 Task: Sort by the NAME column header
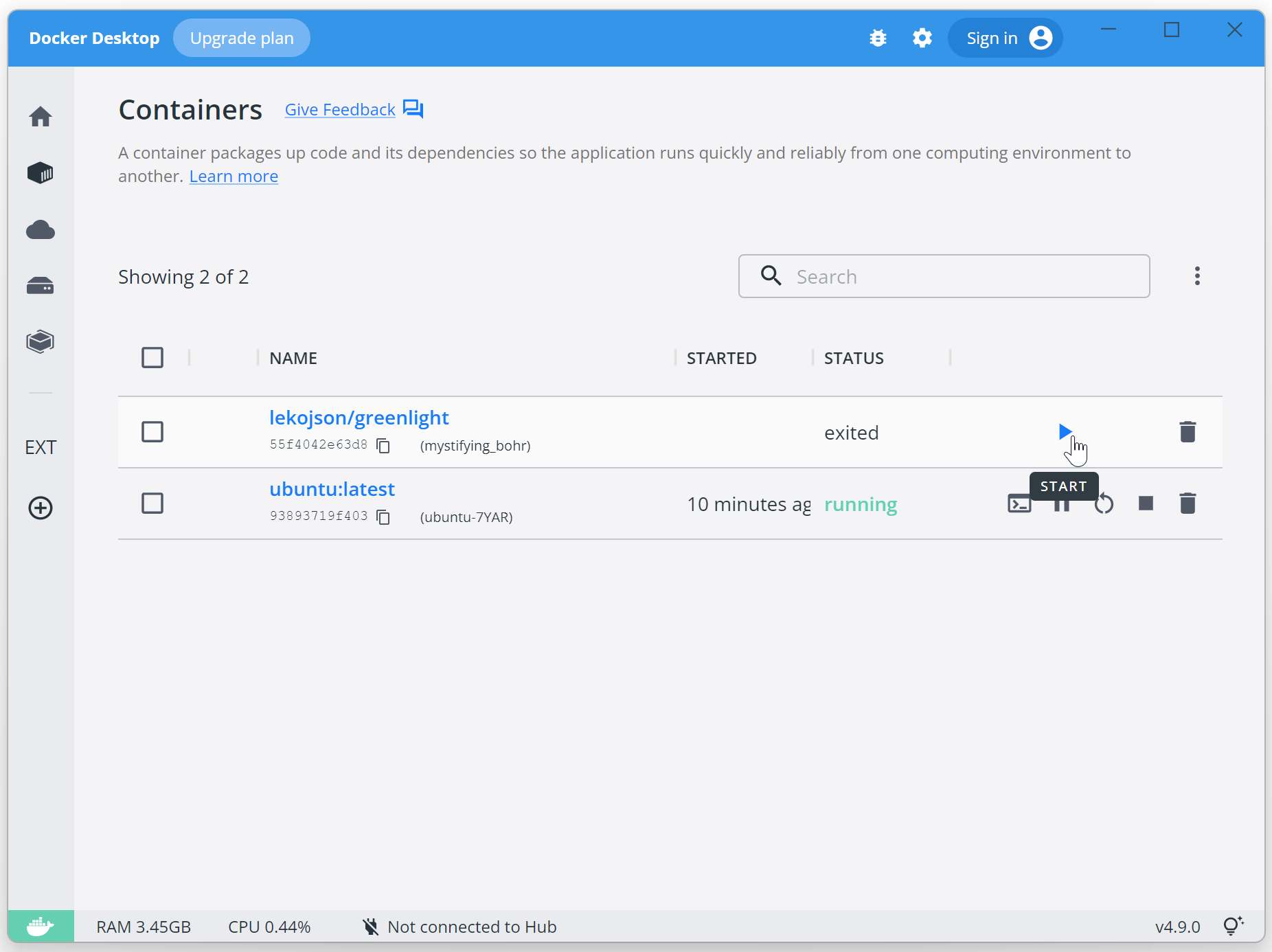click(x=293, y=359)
